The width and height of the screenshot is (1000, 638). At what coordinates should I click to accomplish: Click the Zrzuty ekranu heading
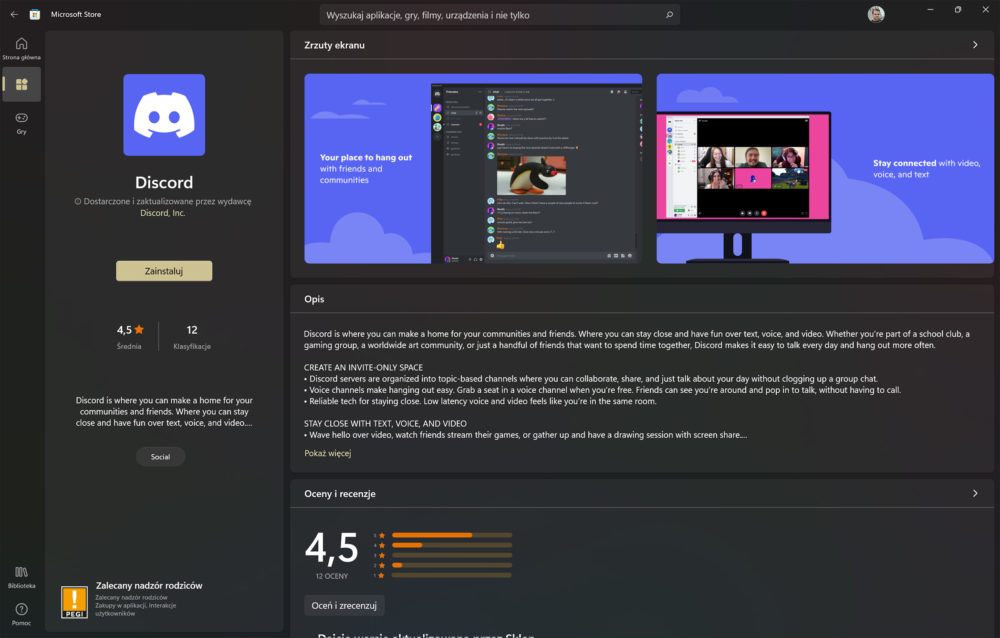click(x=334, y=45)
